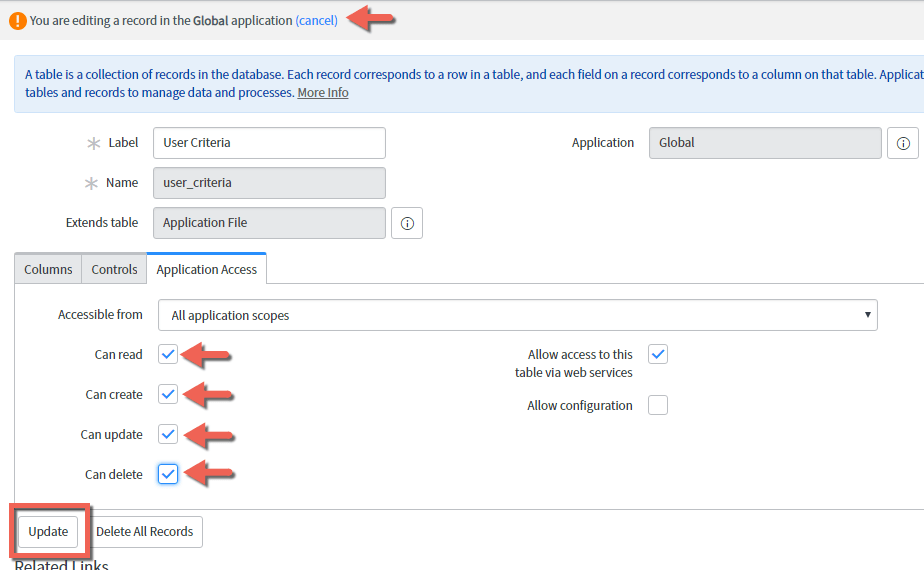Click the info icon beside Application field

pyautogui.click(x=902, y=143)
